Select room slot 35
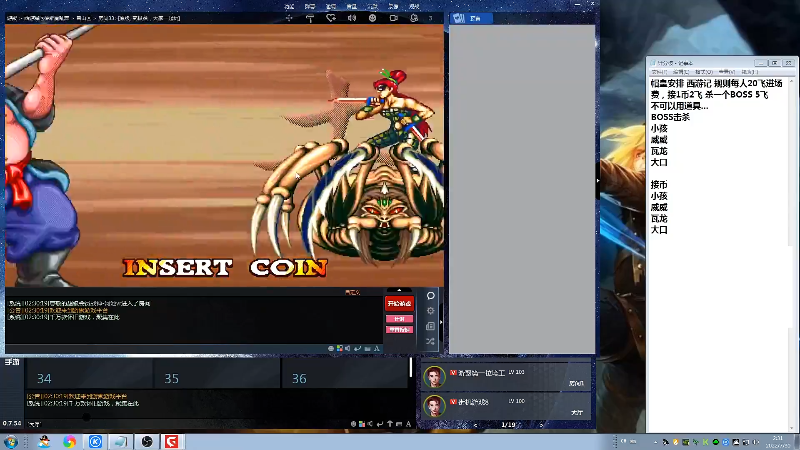This screenshot has width=800, height=450. click(217, 373)
